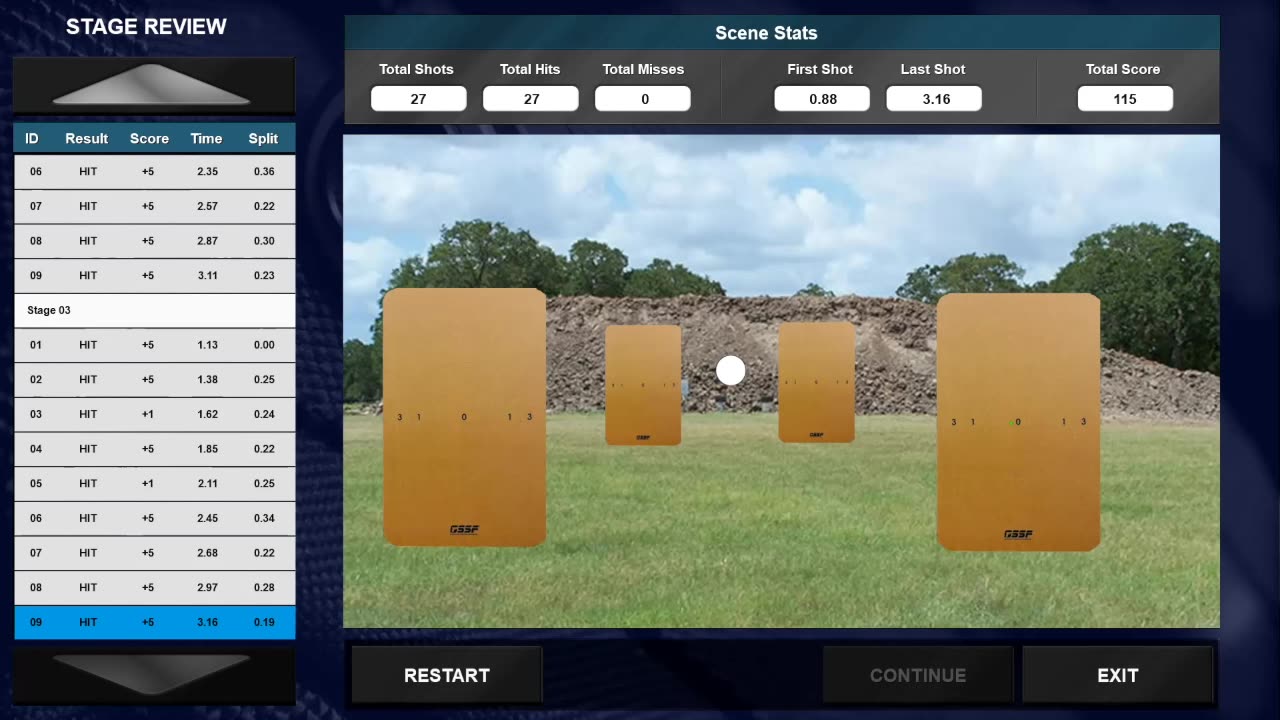Click the 0.00 split of shot 01

(x=264, y=345)
